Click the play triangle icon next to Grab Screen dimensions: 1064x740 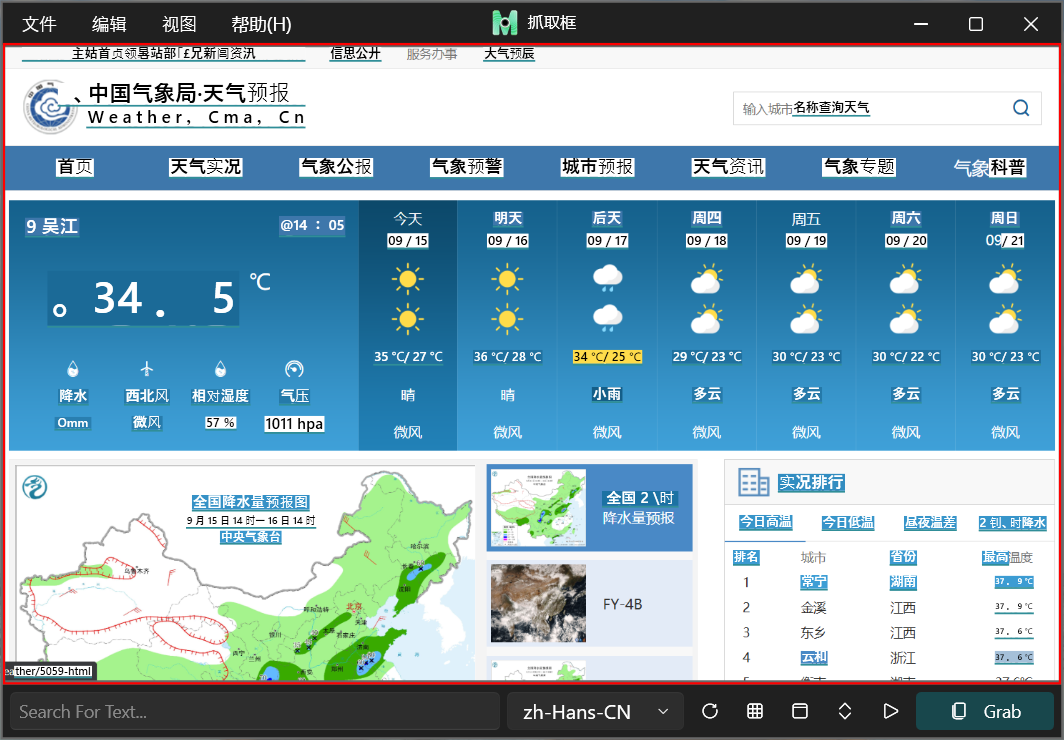click(890, 711)
